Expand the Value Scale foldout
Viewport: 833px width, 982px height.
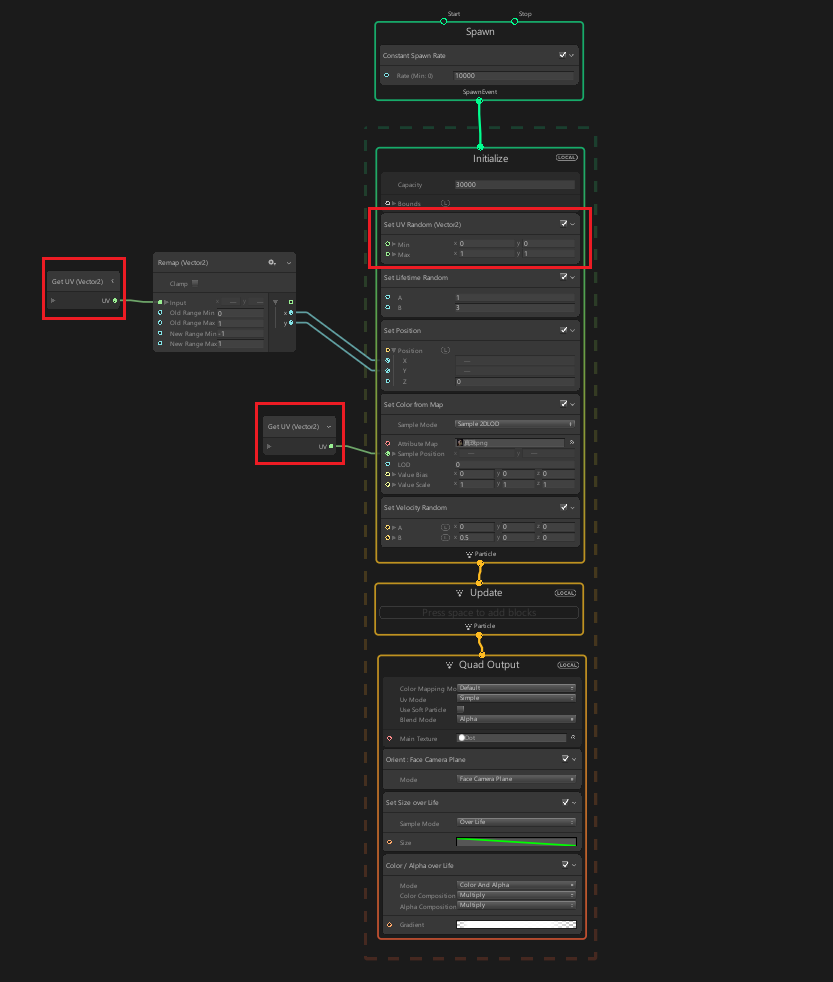[394, 485]
